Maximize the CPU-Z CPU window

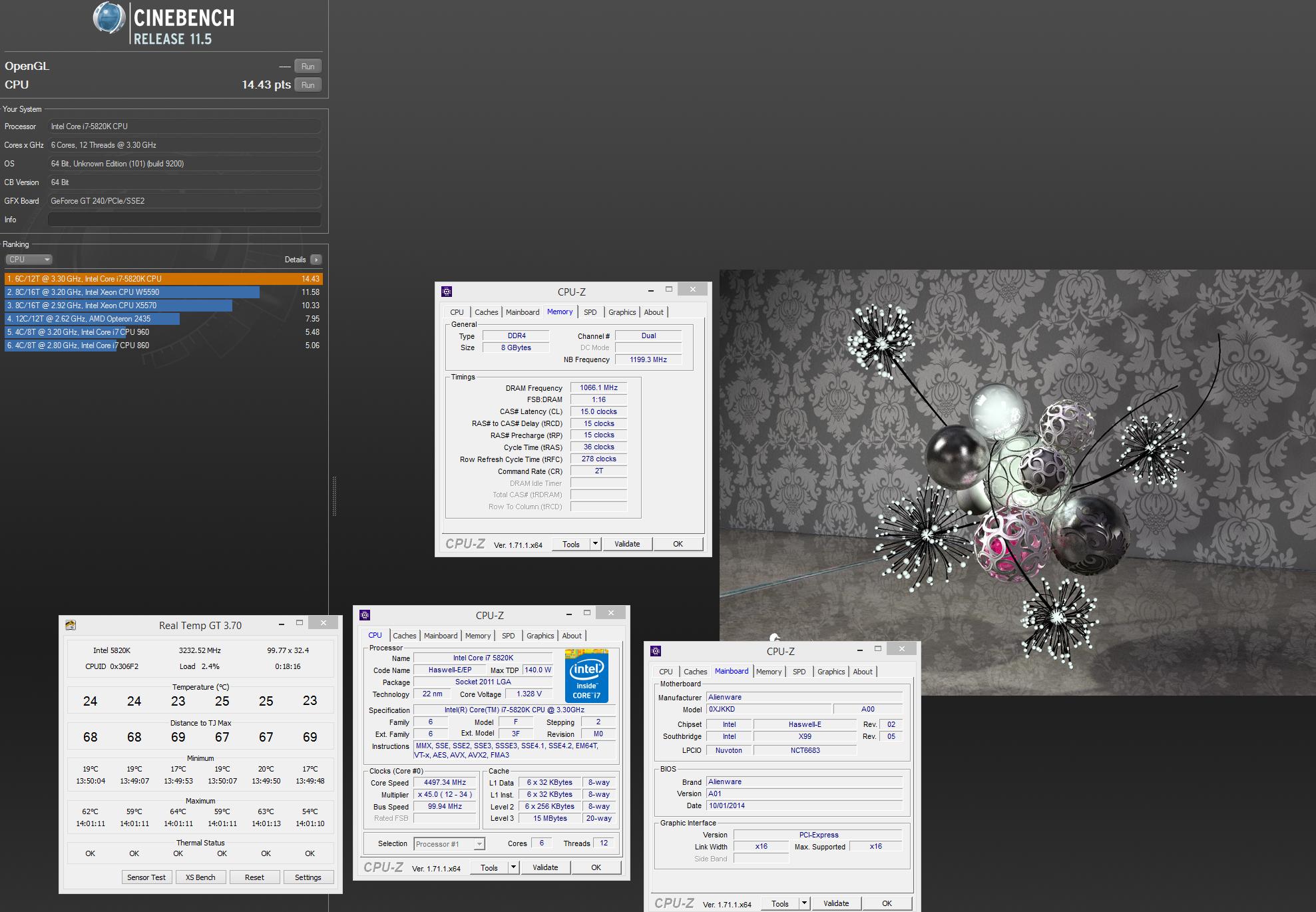pyautogui.click(x=587, y=612)
